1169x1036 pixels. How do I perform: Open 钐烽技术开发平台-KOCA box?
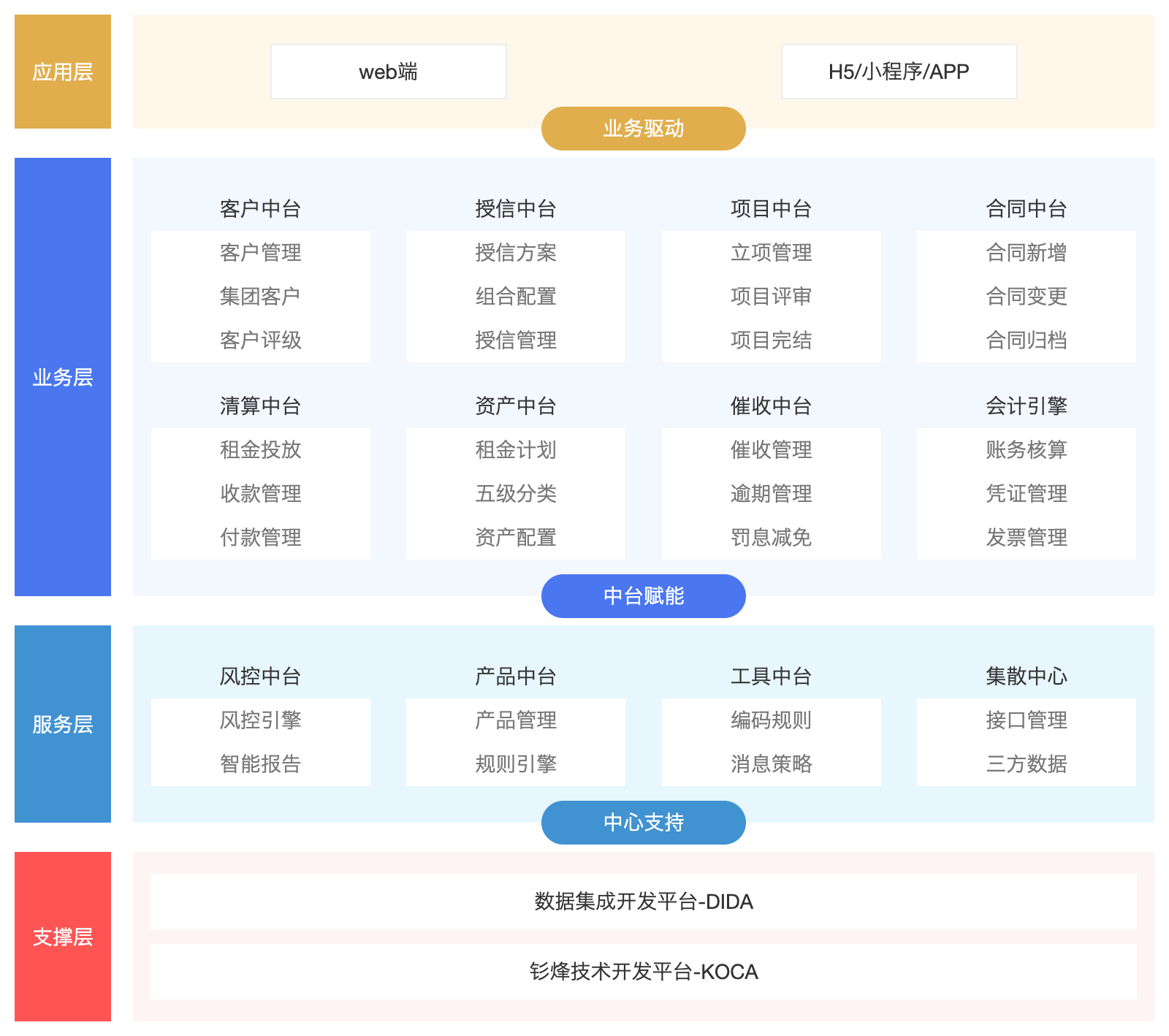coord(643,972)
